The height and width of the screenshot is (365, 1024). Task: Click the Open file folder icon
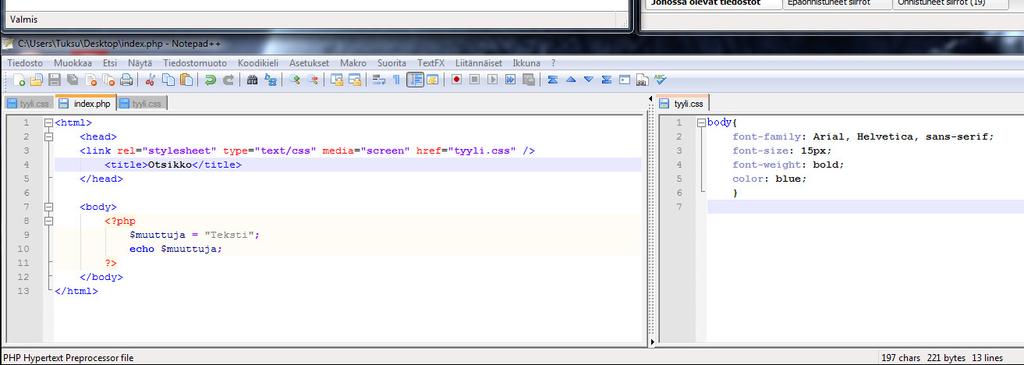pos(37,80)
